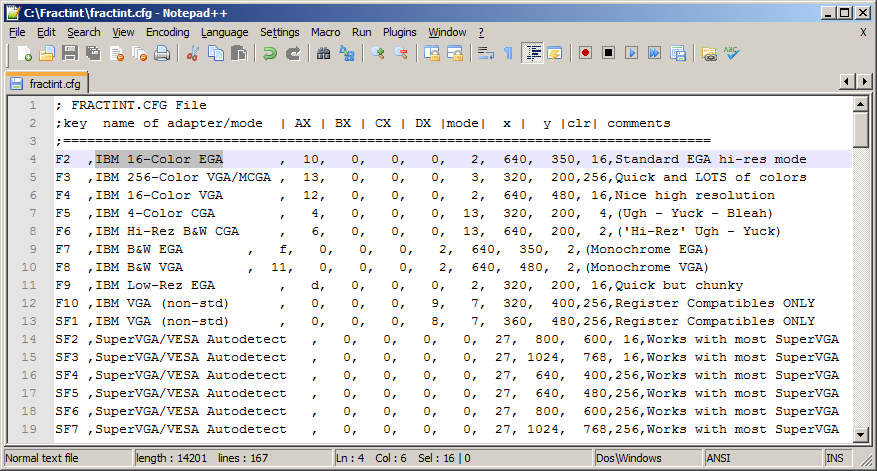
Task: Click 'SF7' key on line 19
Action: (x=67, y=429)
